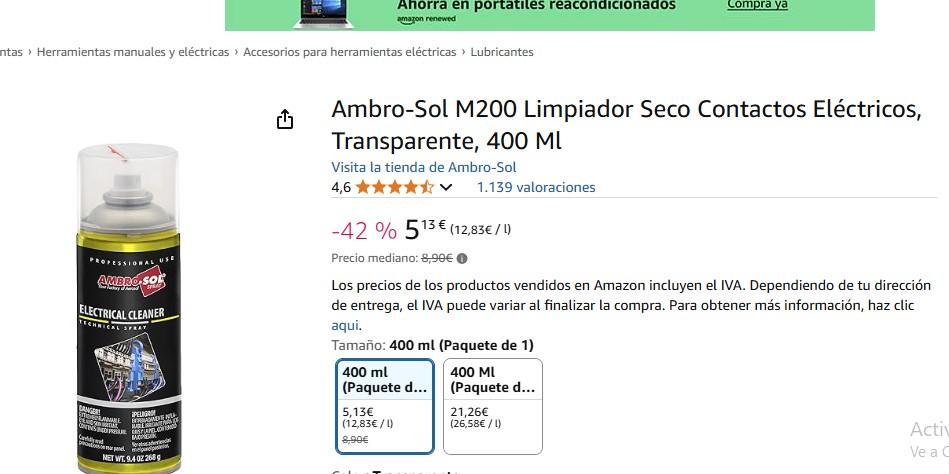Click 'Compra ya' in the top banner

(757, 5)
